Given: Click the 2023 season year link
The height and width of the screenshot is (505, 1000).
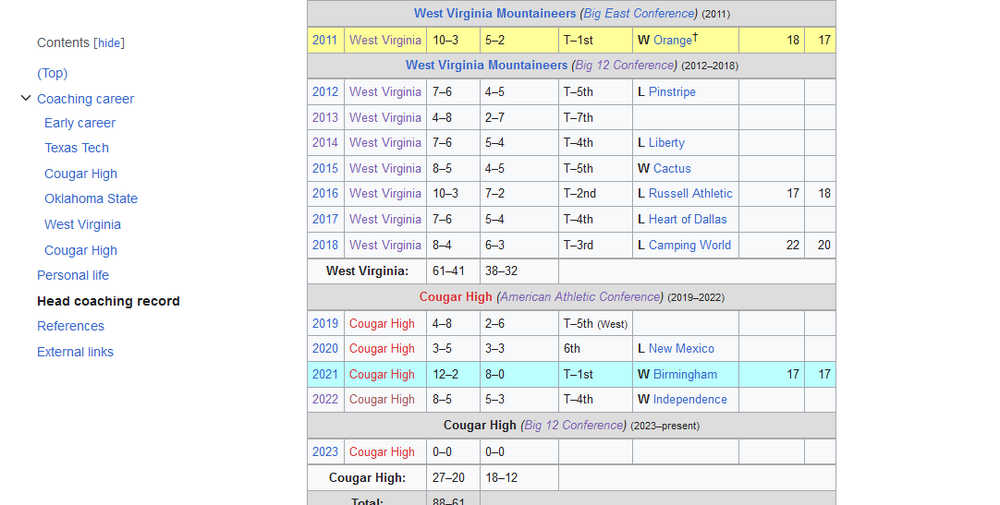Looking at the screenshot, I should pyautogui.click(x=325, y=452).
